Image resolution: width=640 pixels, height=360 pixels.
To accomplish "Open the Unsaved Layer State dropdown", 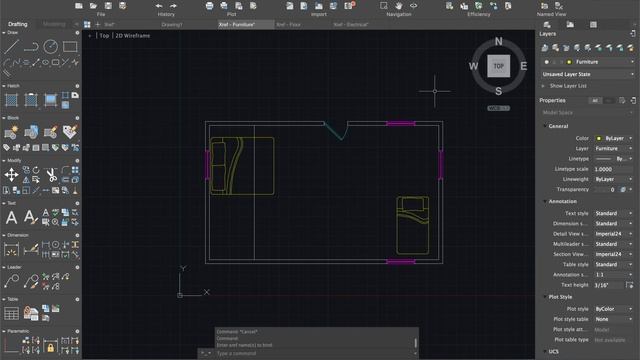I will pyautogui.click(x=587, y=74).
